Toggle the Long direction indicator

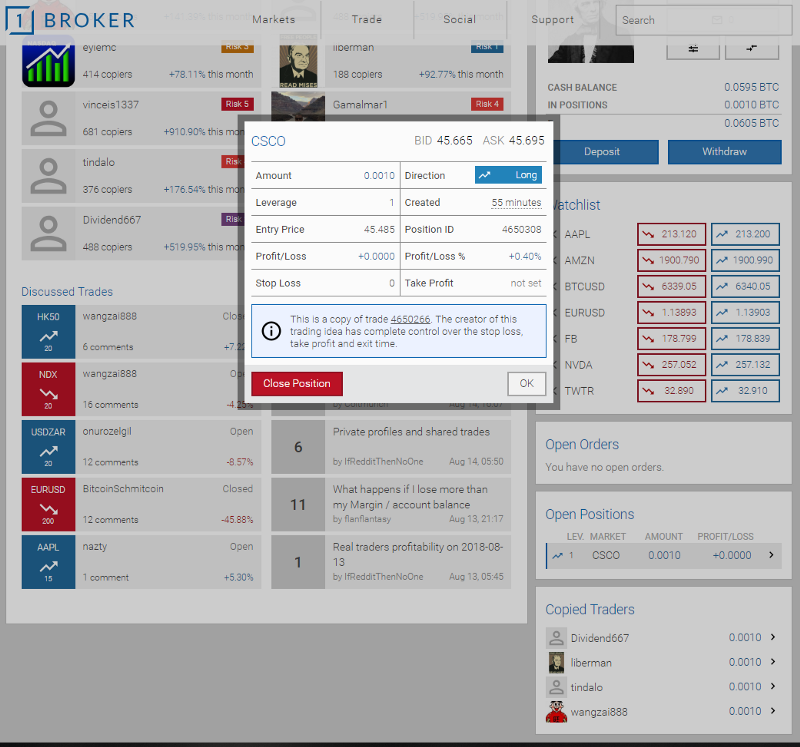(x=508, y=175)
